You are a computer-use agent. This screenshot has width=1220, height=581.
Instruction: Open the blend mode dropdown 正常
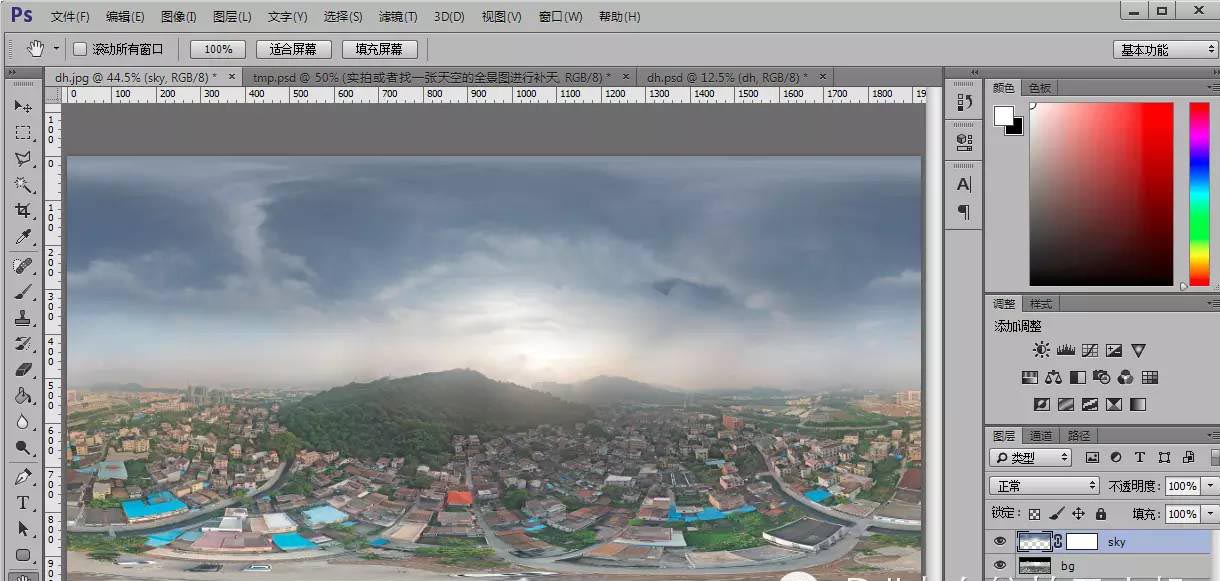[1044, 486]
